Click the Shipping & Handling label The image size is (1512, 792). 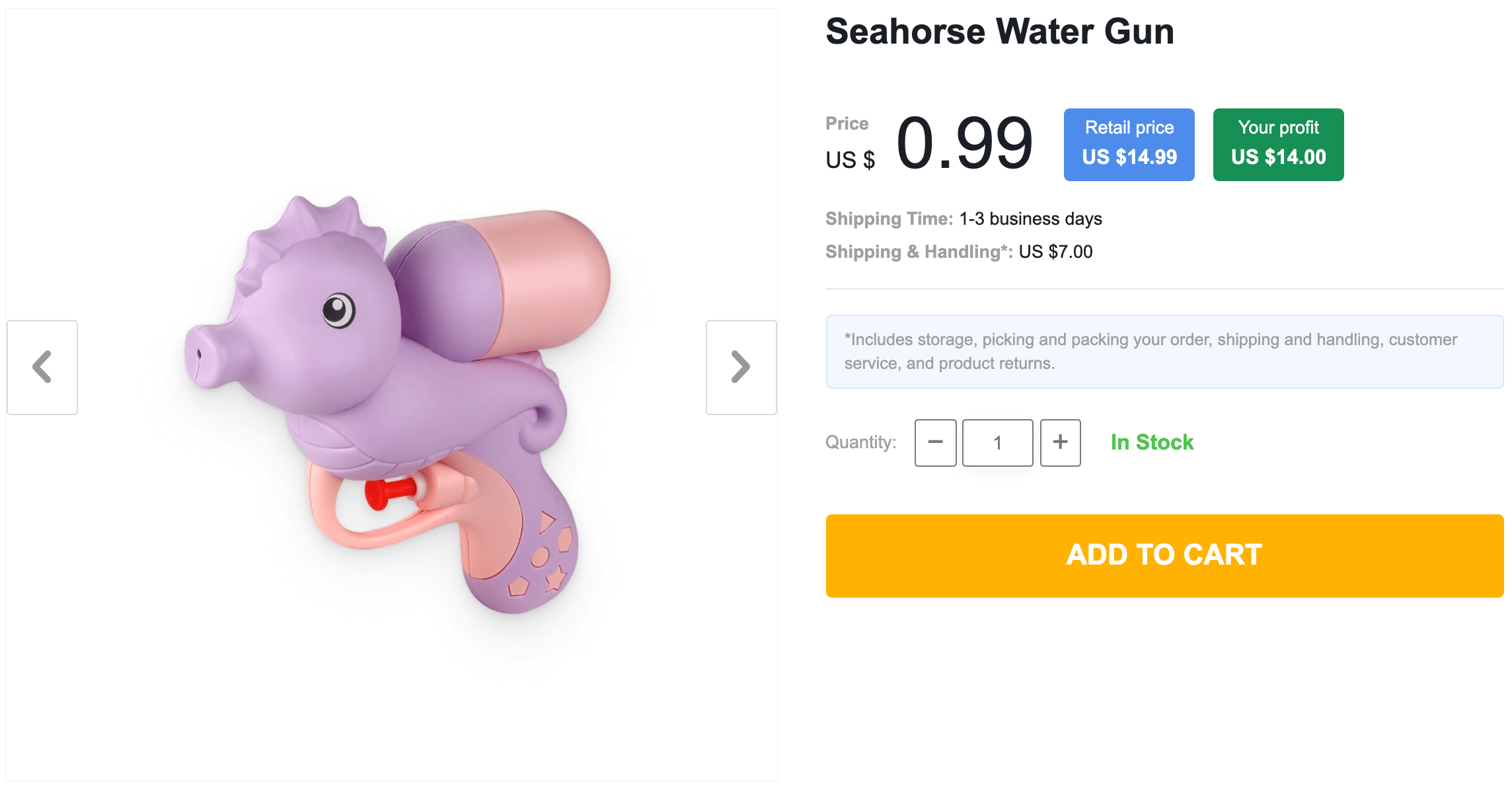click(919, 252)
